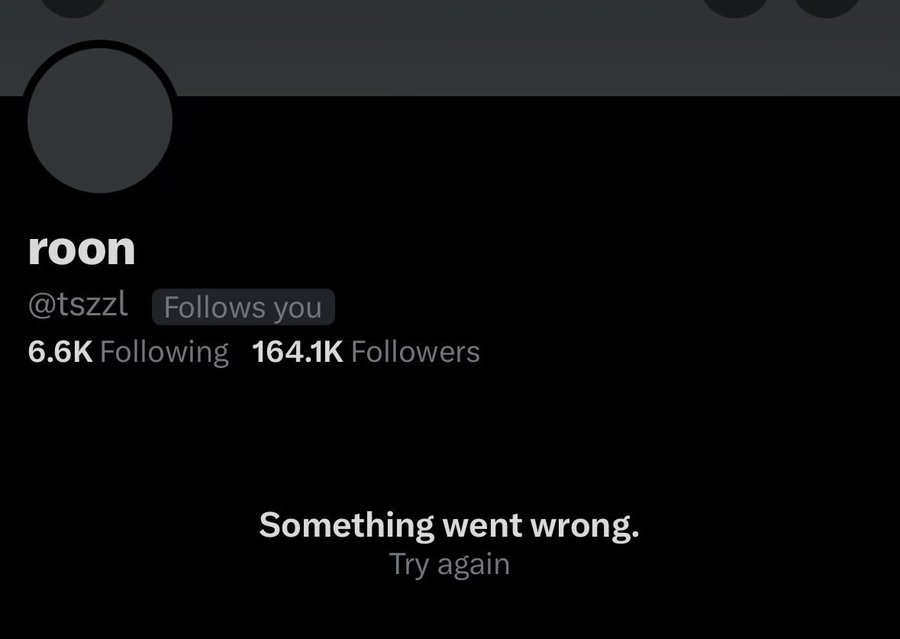Viewport: 900px width, 639px height.
Task: Tap the rightmost circular header button
Action: 827,6
